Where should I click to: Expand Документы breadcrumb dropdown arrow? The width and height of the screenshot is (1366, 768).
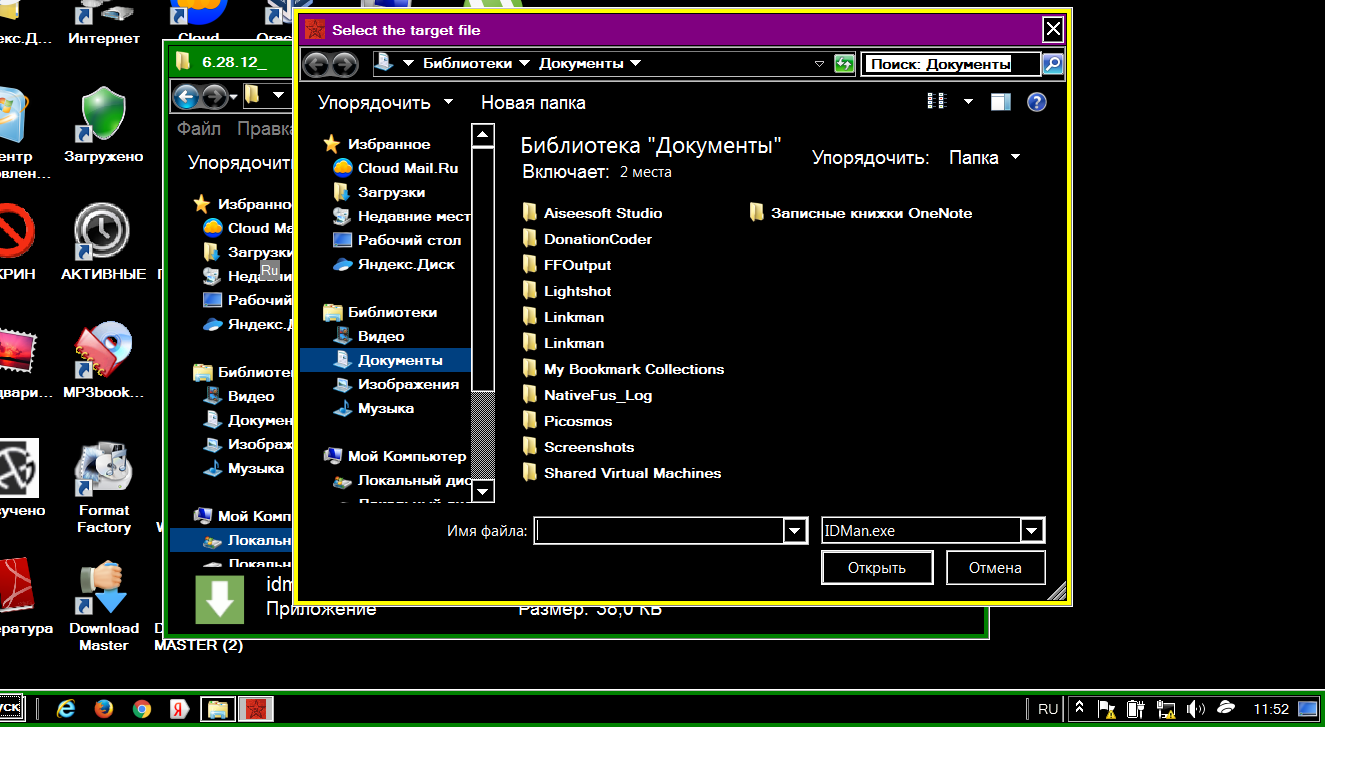[635, 64]
